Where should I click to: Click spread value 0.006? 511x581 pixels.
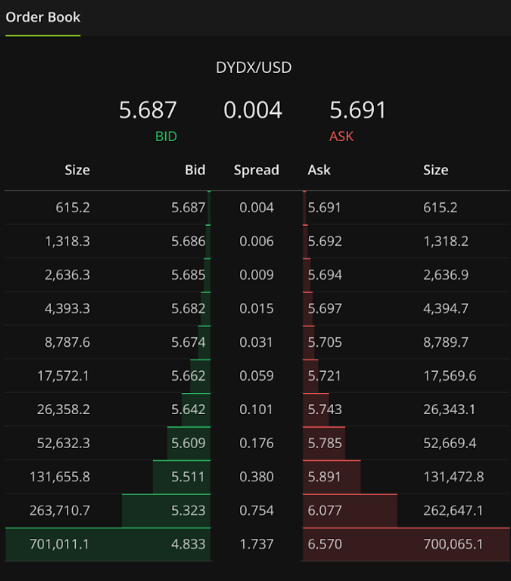[x=256, y=241]
